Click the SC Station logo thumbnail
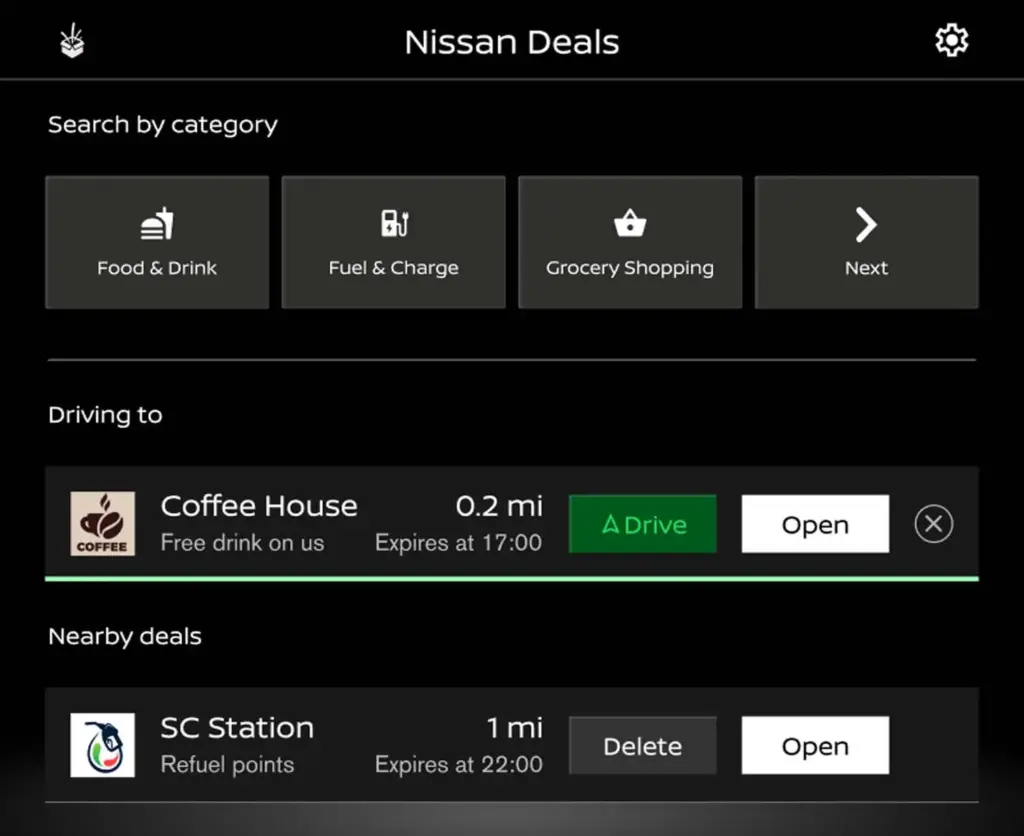This screenshot has height=836, width=1024. [x=103, y=745]
